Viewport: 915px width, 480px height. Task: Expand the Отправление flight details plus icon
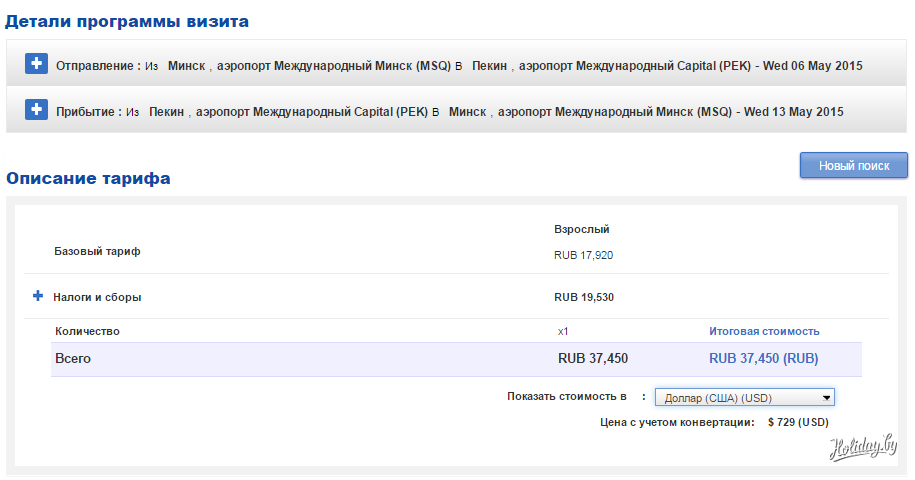coord(36,64)
